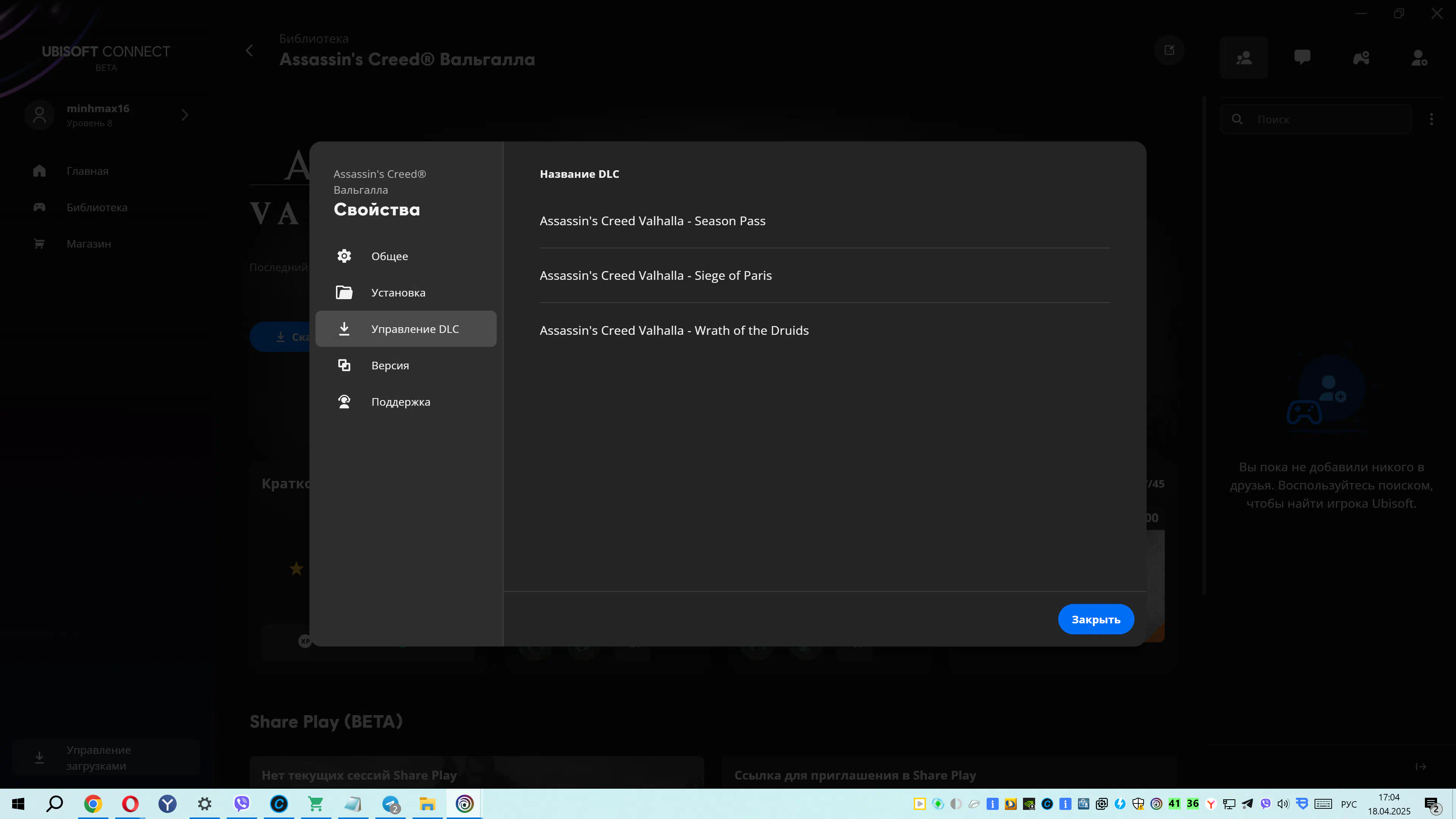This screenshot has width=1456, height=819.
Task: Click the folder icon beside Установка
Action: (x=344, y=292)
